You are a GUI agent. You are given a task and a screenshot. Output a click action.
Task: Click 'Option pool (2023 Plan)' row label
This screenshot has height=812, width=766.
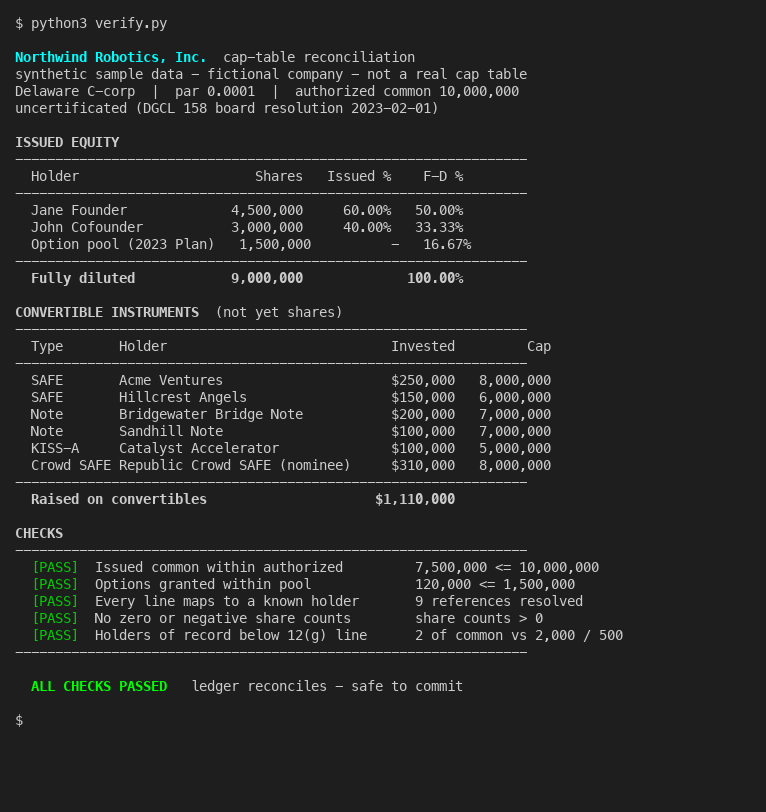pos(123,244)
